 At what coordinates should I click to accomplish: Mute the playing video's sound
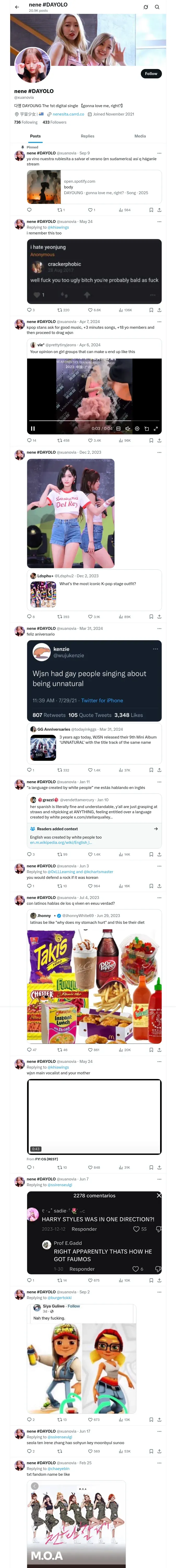128,429
